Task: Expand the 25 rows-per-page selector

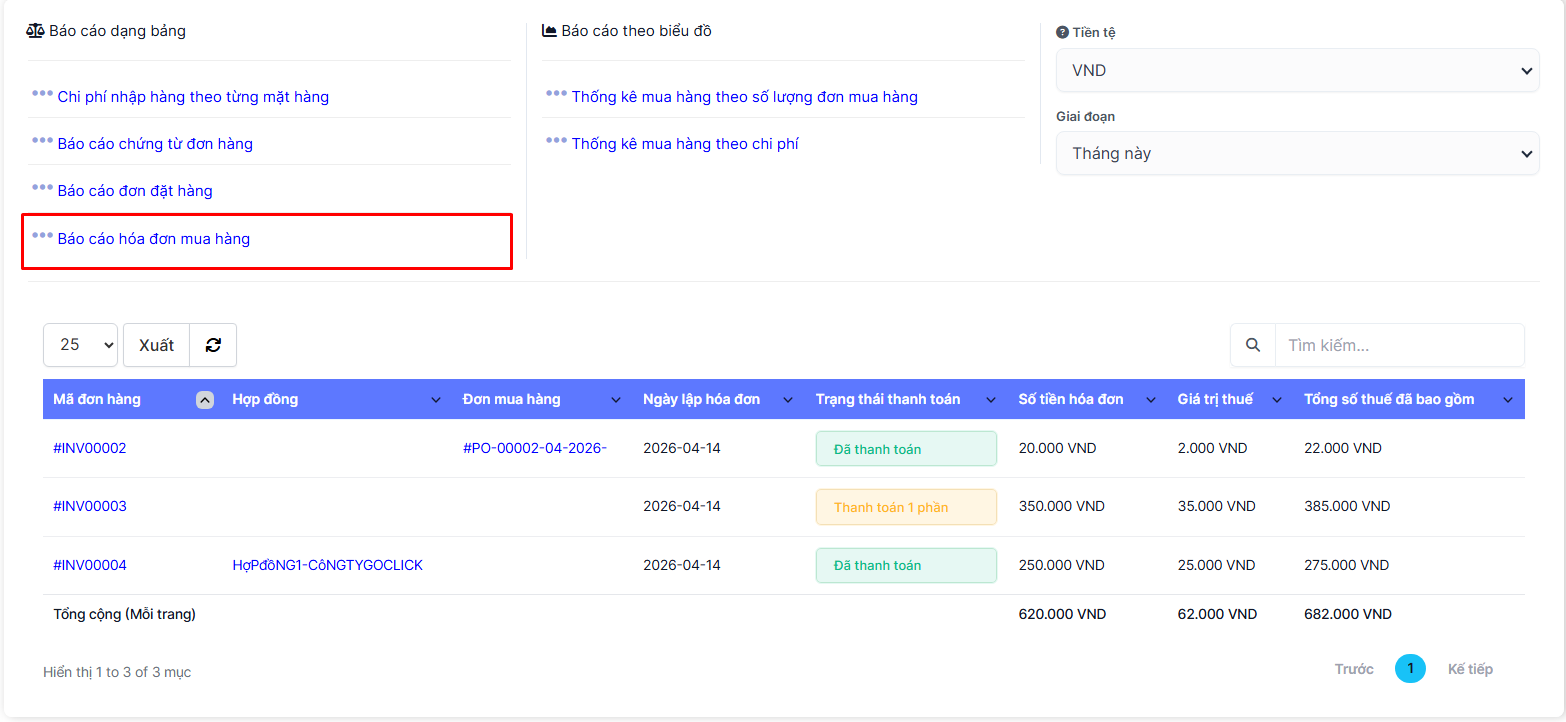Action: [x=80, y=345]
